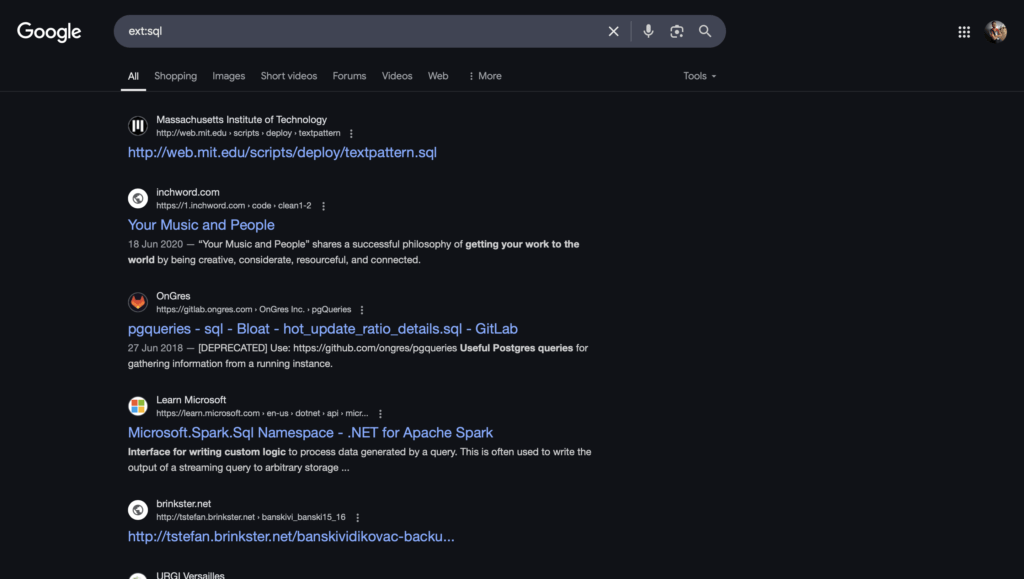Switch to the Short videos tab
Screen dimensions: 1024x579
pyautogui.click(x=289, y=76)
